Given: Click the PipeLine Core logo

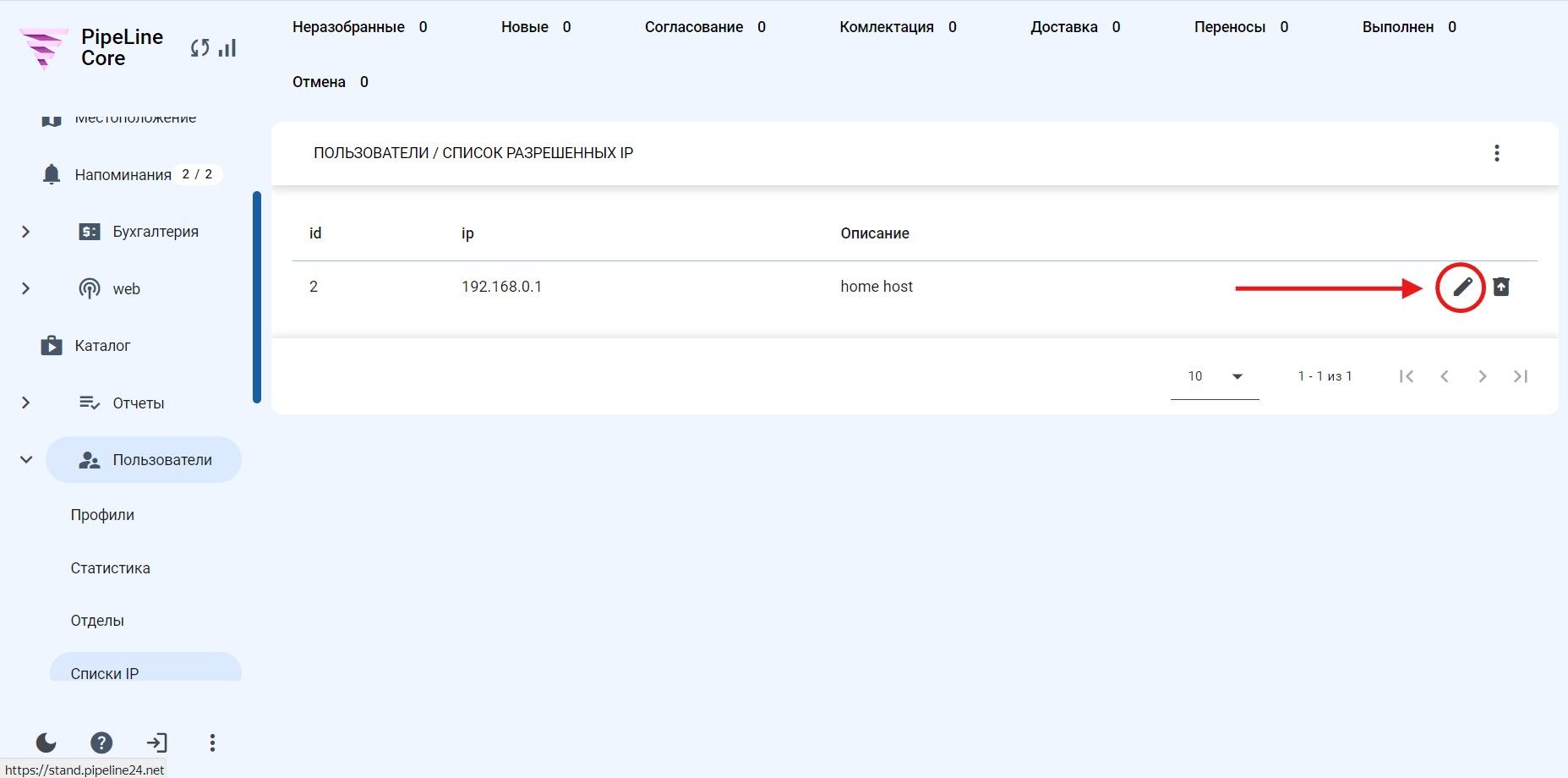Looking at the screenshot, I should click(91, 48).
